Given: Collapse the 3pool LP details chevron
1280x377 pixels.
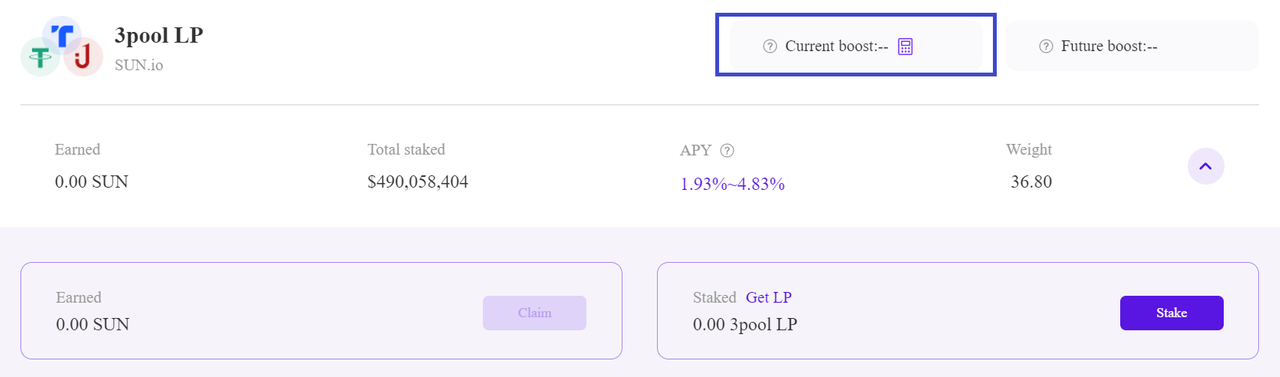Looking at the screenshot, I should [x=1206, y=166].
